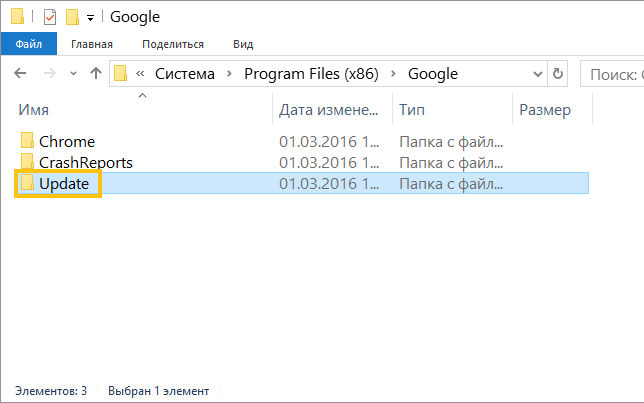Click Элементов: 3 in status bar

[51, 391]
